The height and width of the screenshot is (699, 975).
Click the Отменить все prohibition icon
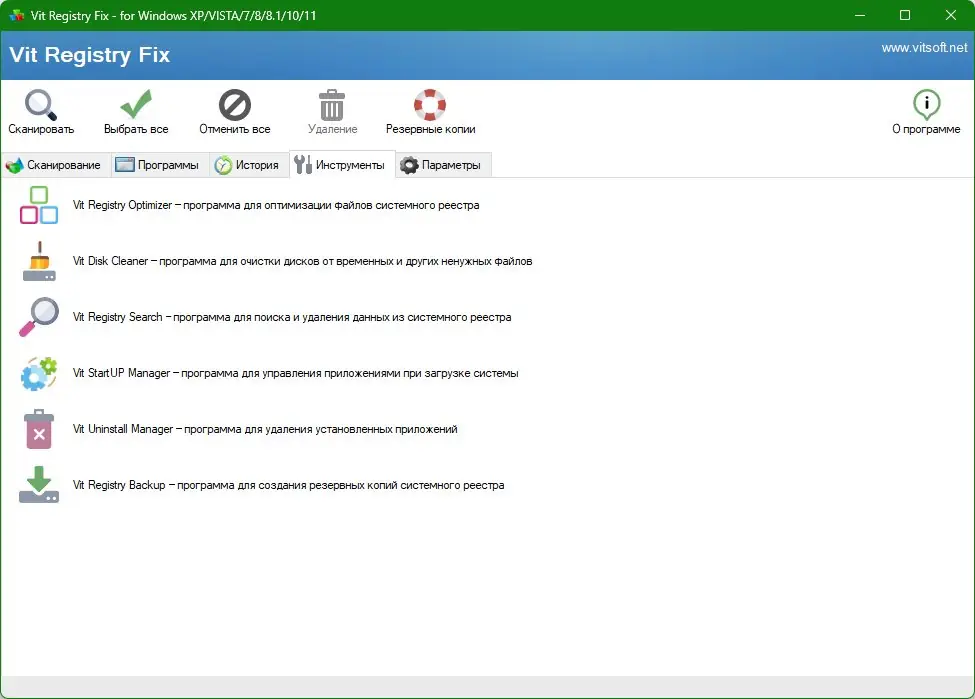234,104
